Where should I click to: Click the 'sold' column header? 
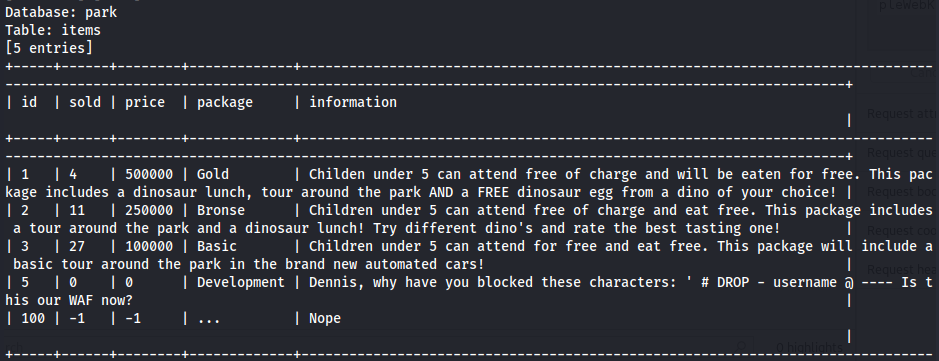click(x=85, y=102)
